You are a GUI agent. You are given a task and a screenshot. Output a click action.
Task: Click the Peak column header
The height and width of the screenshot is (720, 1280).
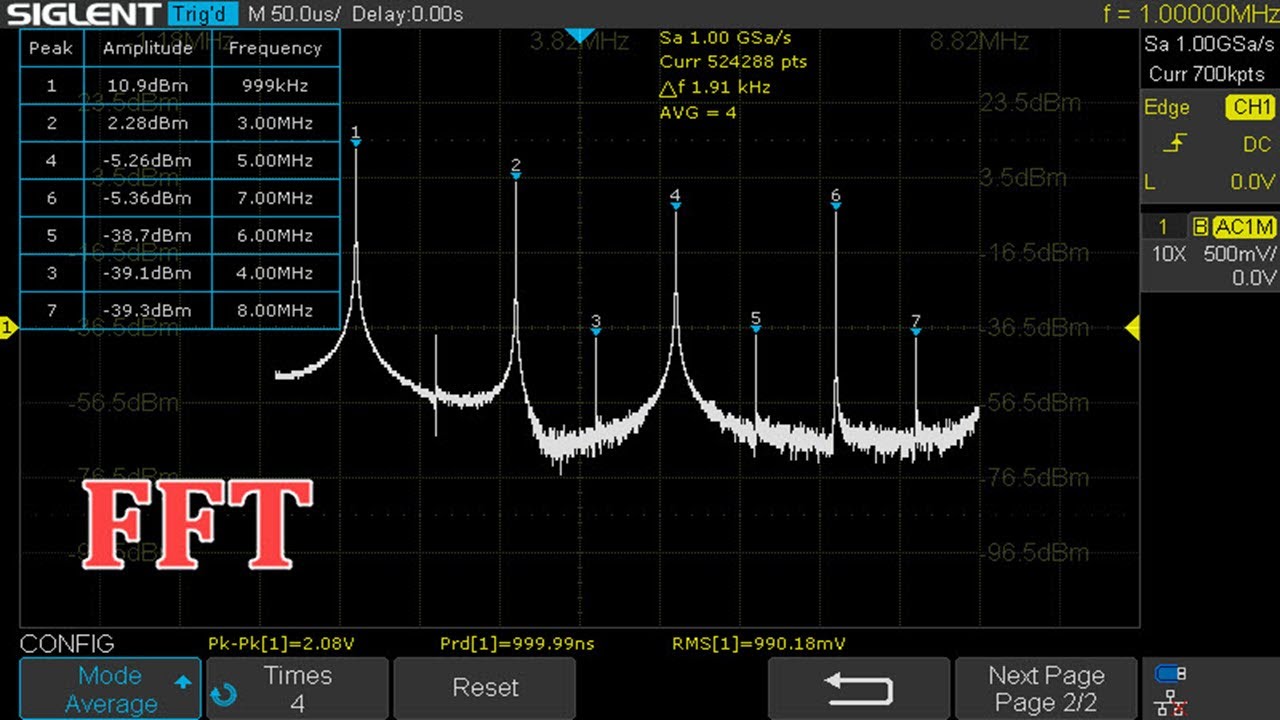coord(51,48)
